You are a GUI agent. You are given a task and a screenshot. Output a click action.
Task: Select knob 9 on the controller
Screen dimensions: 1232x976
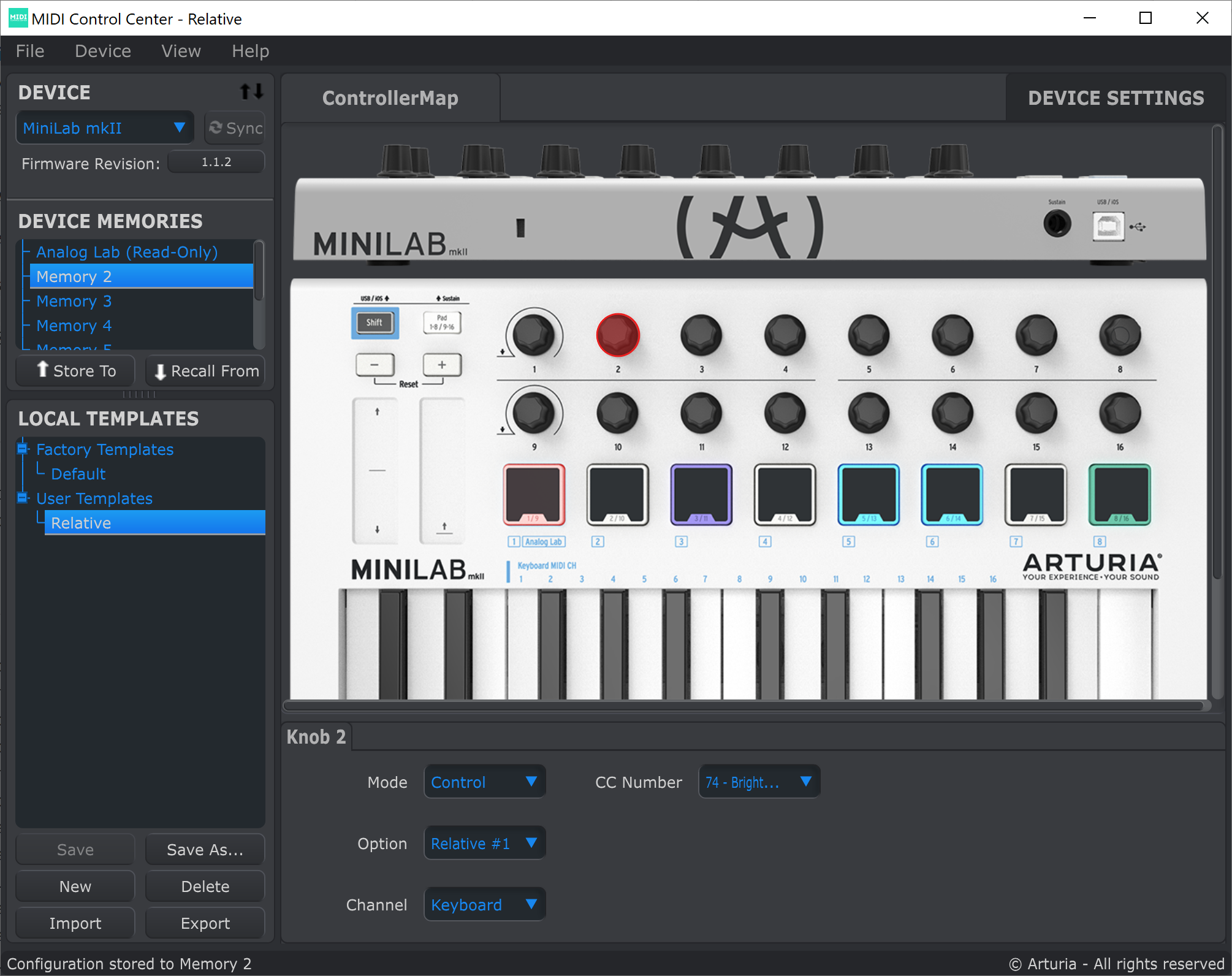[533, 413]
